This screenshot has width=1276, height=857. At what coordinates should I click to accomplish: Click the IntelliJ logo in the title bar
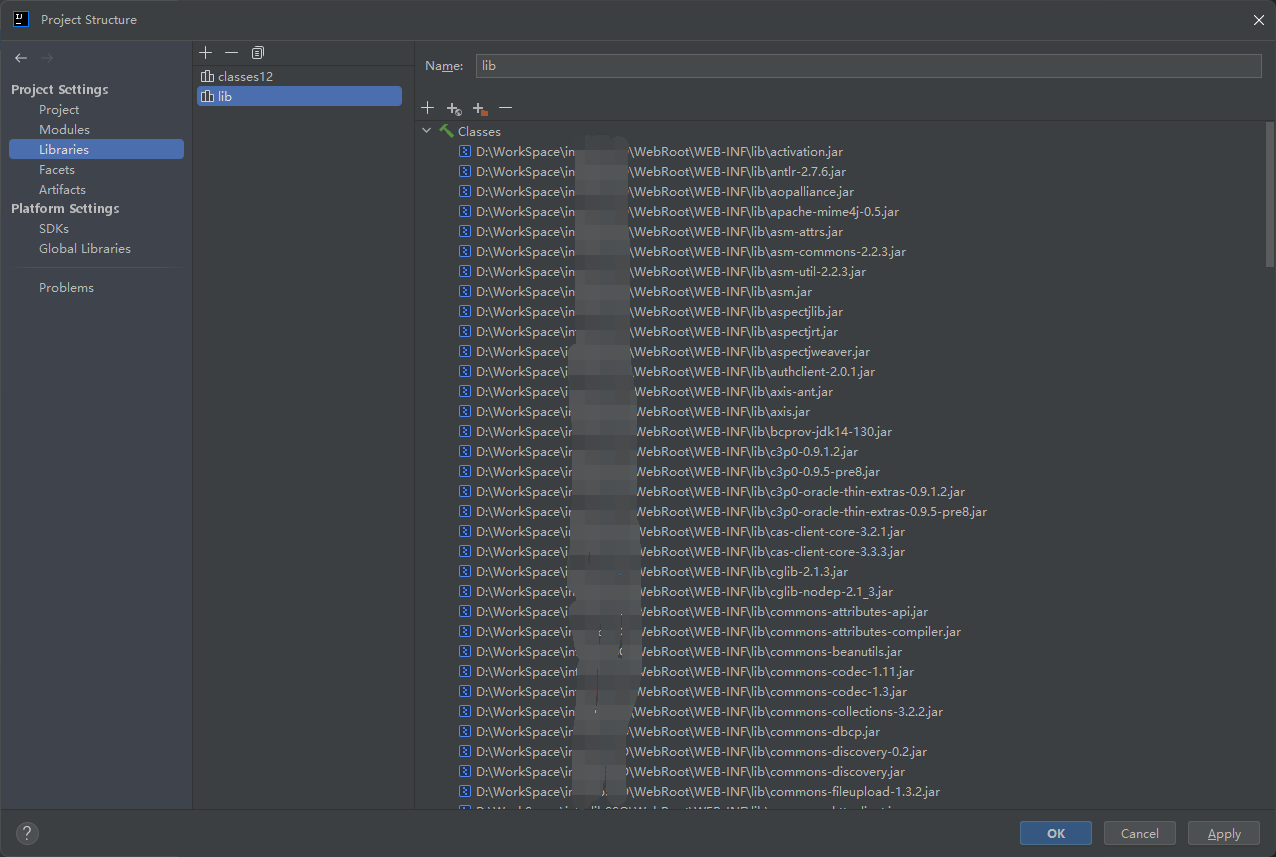coord(21,19)
